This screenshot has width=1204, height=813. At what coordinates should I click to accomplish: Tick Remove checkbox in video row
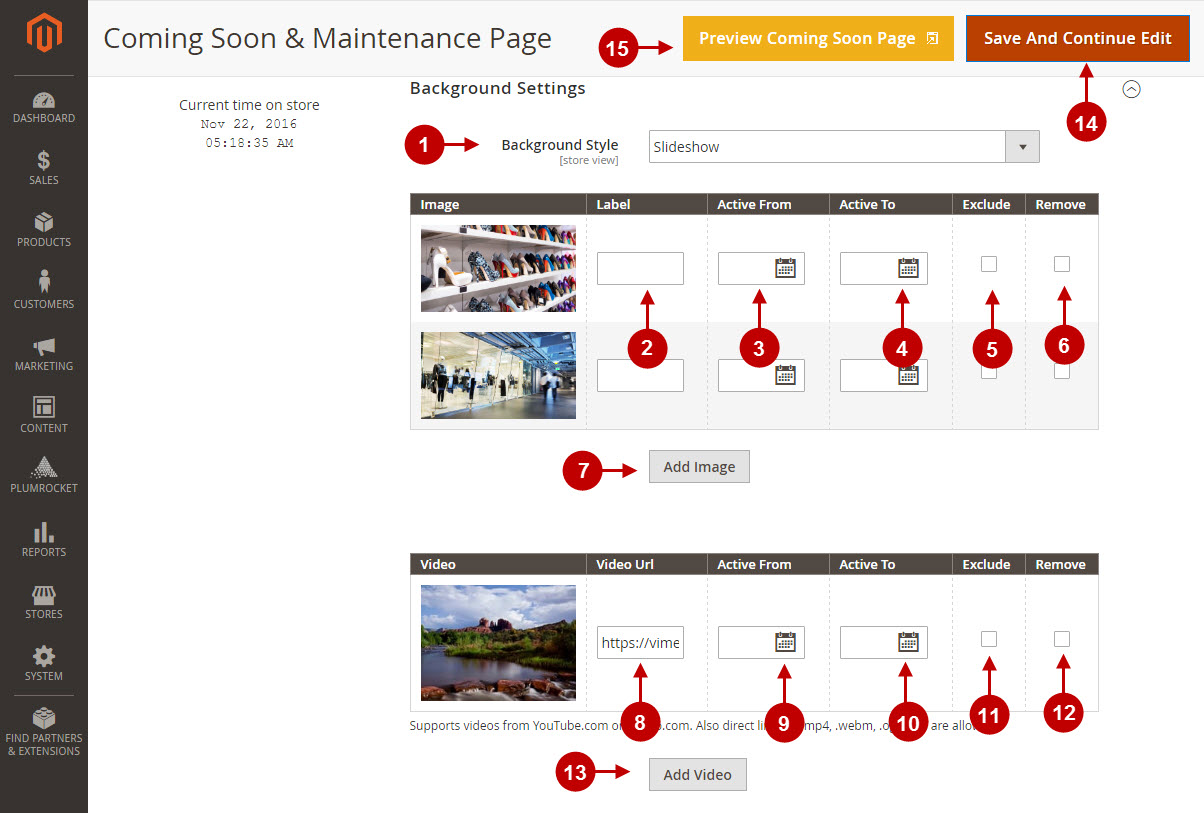[x=1062, y=638]
